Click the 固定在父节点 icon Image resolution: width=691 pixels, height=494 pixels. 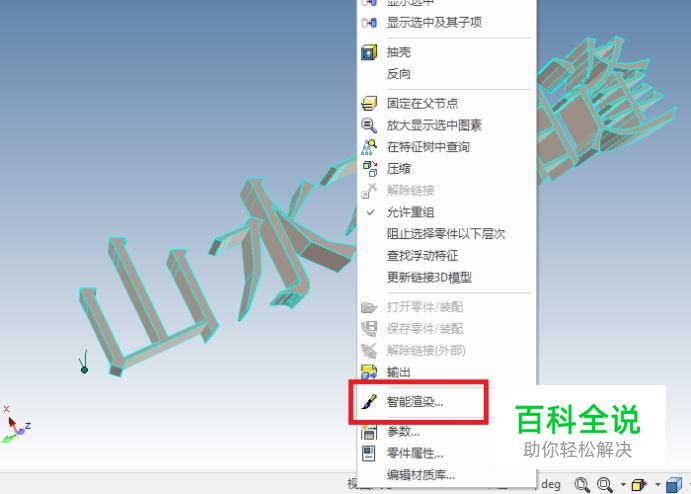pos(369,104)
